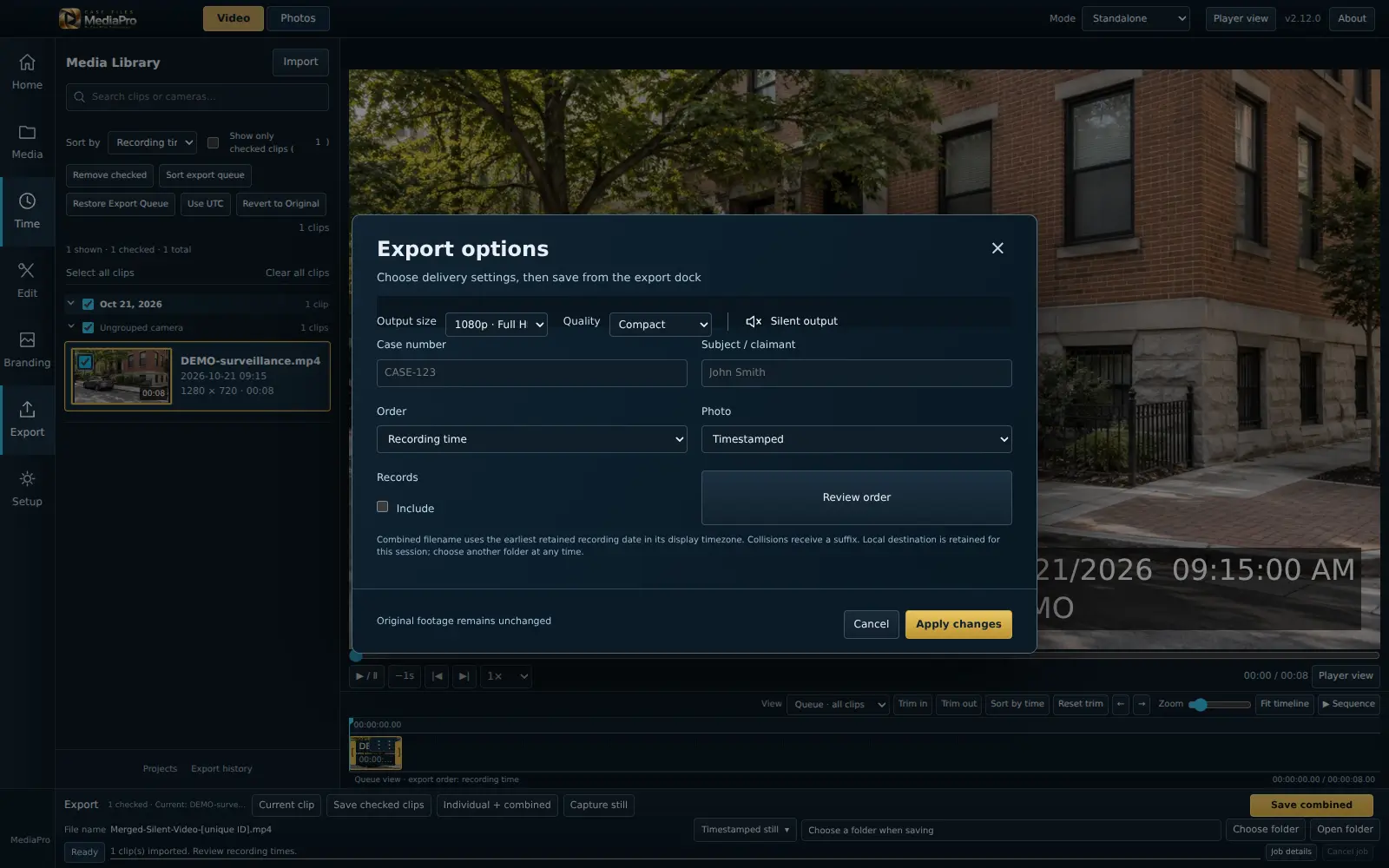Image resolution: width=1389 pixels, height=868 pixels.
Task: Open the Home sidebar section
Action: point(27,72)
